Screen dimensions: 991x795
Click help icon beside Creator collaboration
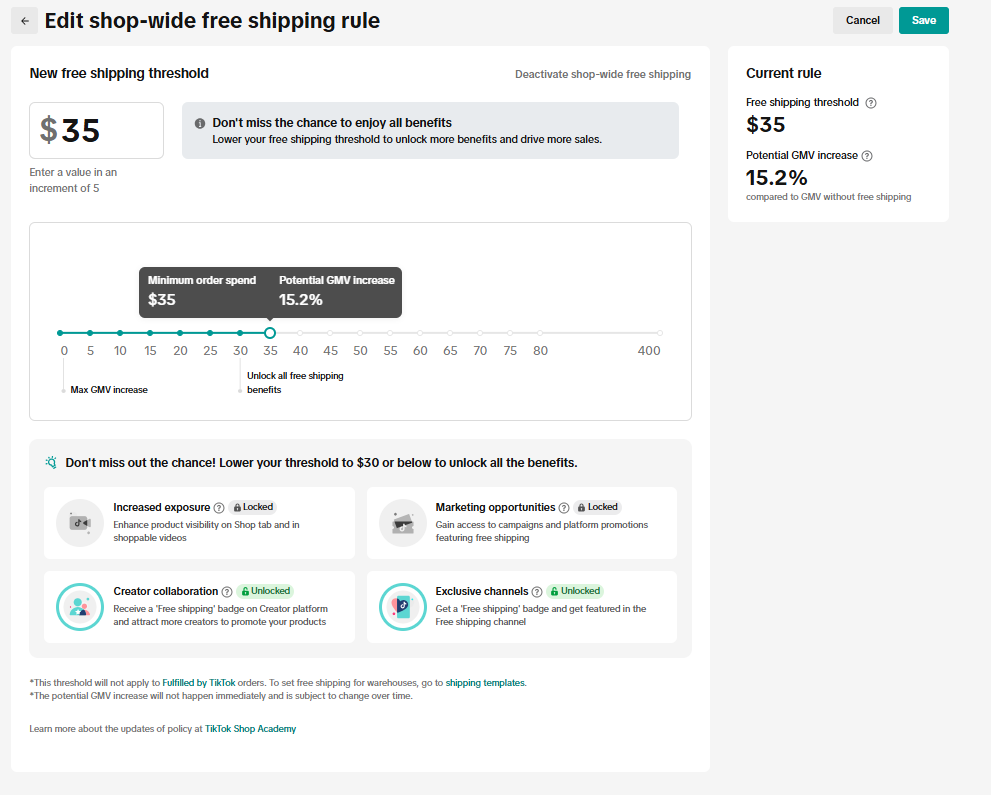coord(227,592)
